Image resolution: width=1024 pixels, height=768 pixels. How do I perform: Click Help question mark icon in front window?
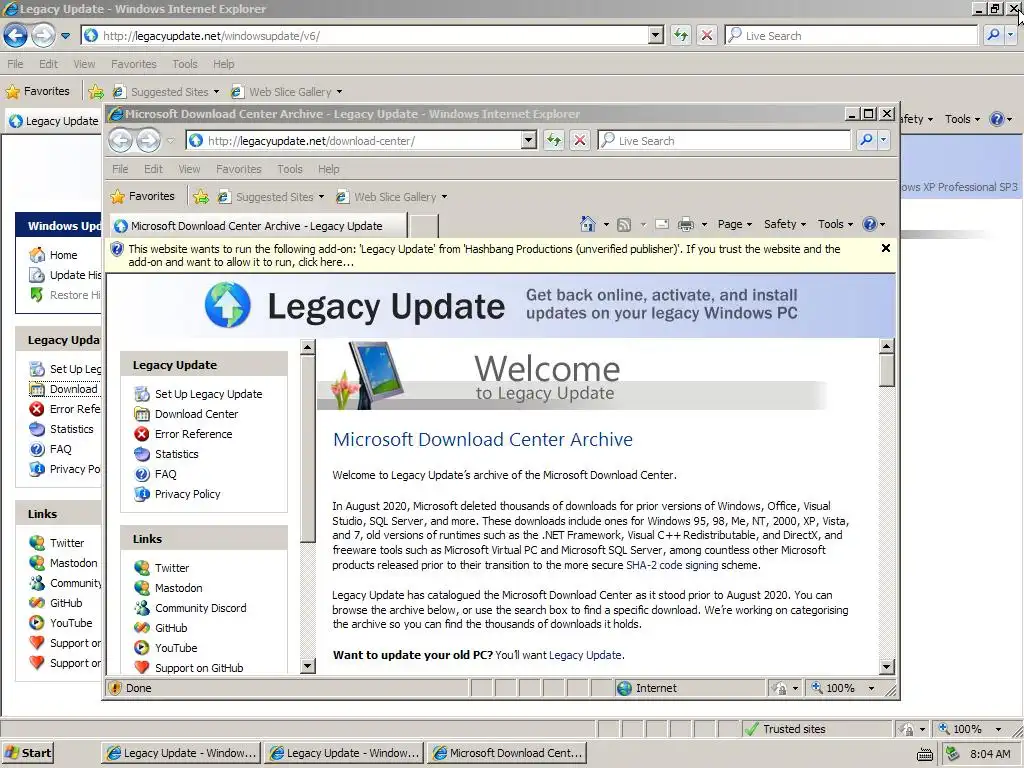coord(869,224)
